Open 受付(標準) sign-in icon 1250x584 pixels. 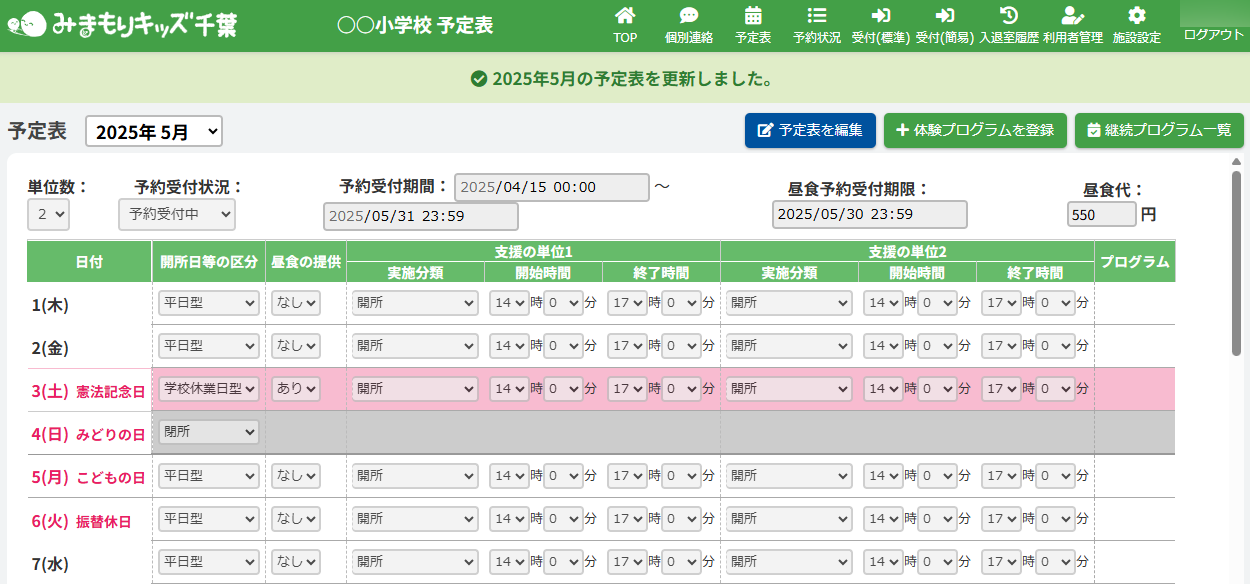(880, 25)
